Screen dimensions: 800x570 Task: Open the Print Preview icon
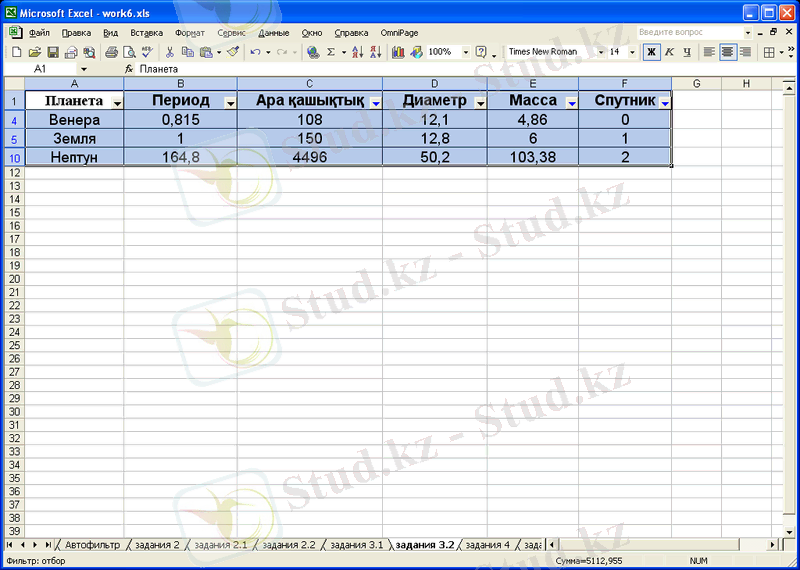coord(129,52)
